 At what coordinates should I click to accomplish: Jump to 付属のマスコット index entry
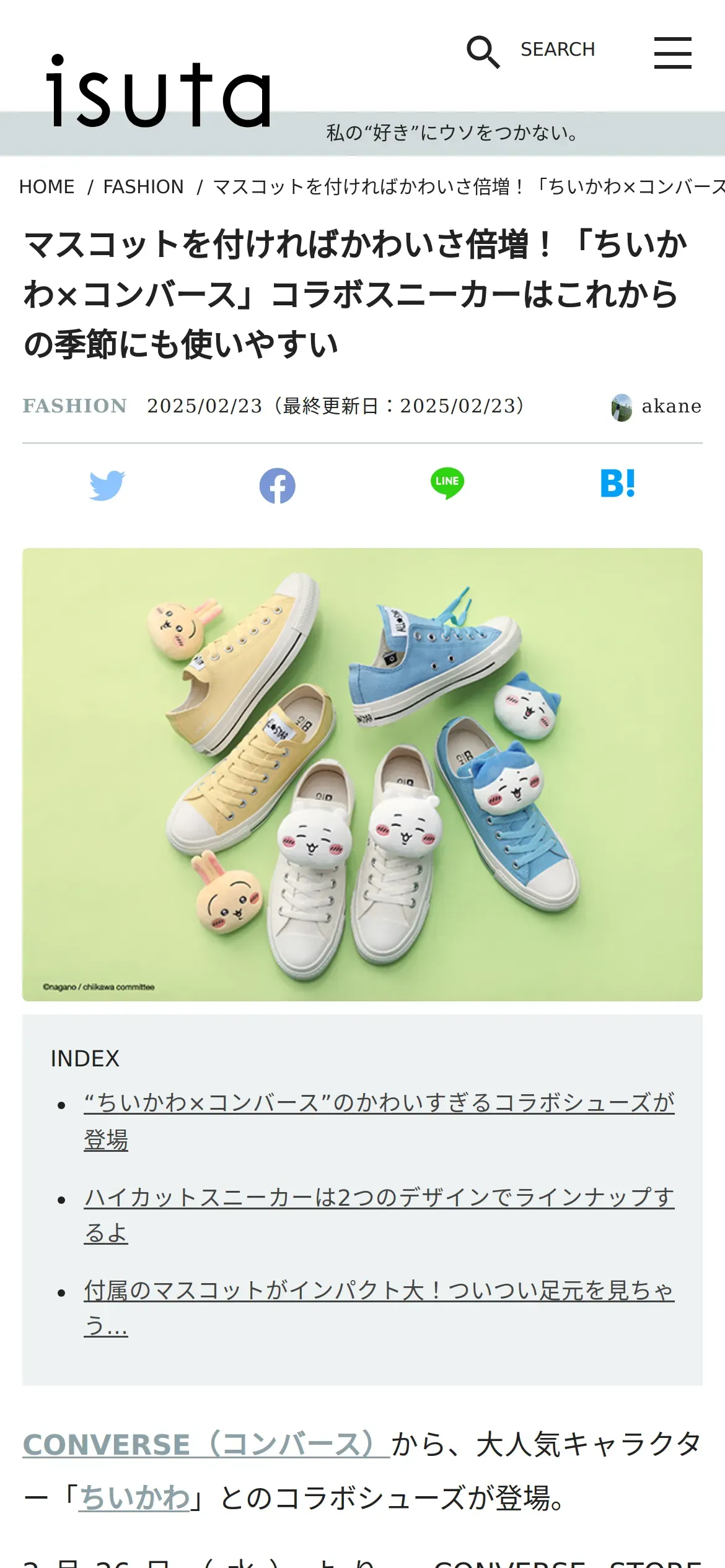379,1308
